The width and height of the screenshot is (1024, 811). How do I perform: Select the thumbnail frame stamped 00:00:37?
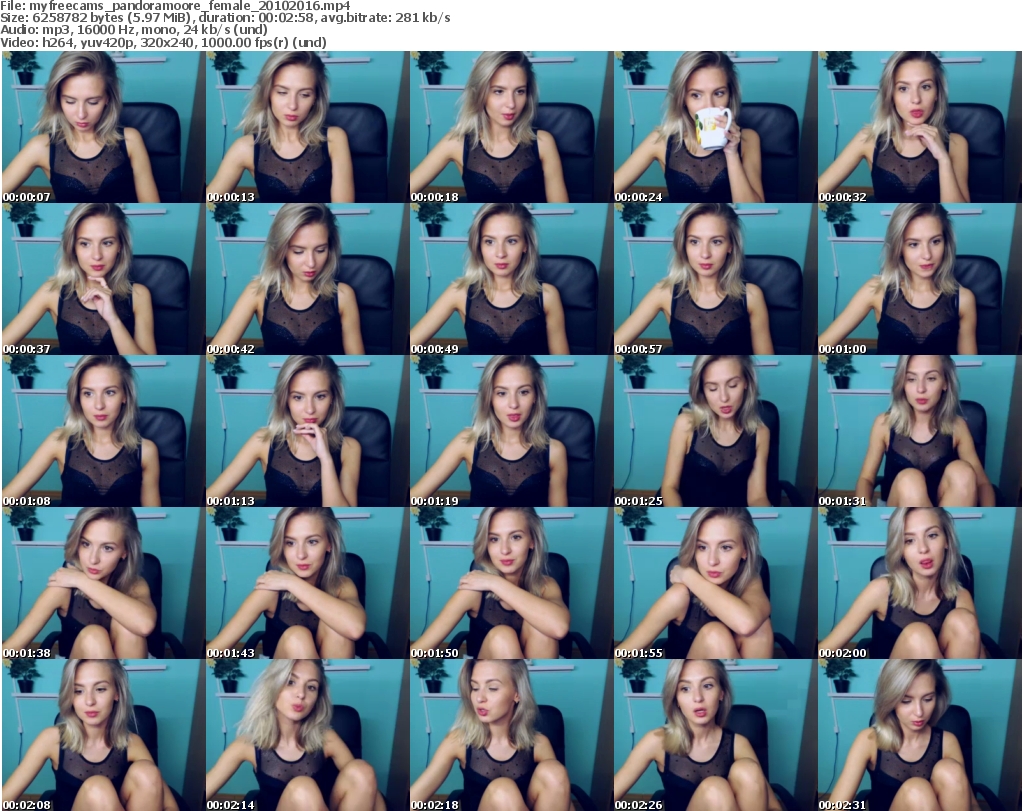point(103,279)
